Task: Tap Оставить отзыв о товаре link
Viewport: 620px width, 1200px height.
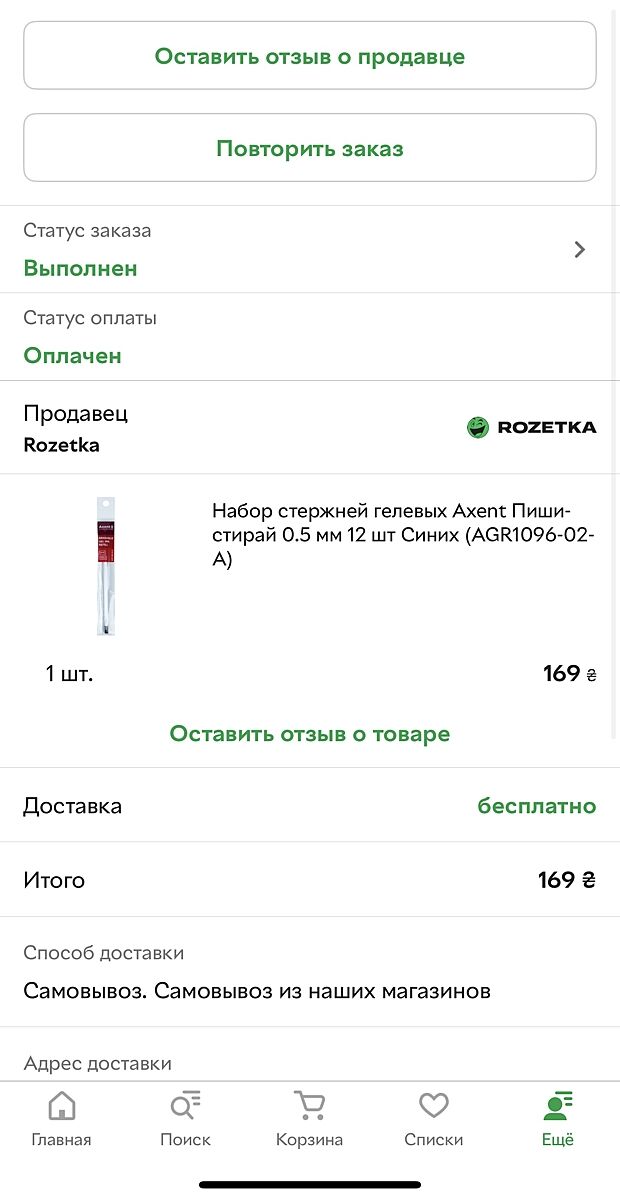Action: click(310, 734)
